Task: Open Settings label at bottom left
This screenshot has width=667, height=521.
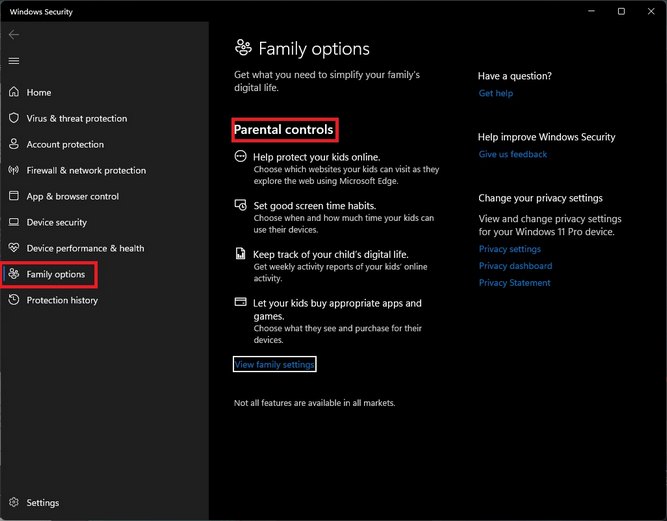Action: click(x=43, y=503)
